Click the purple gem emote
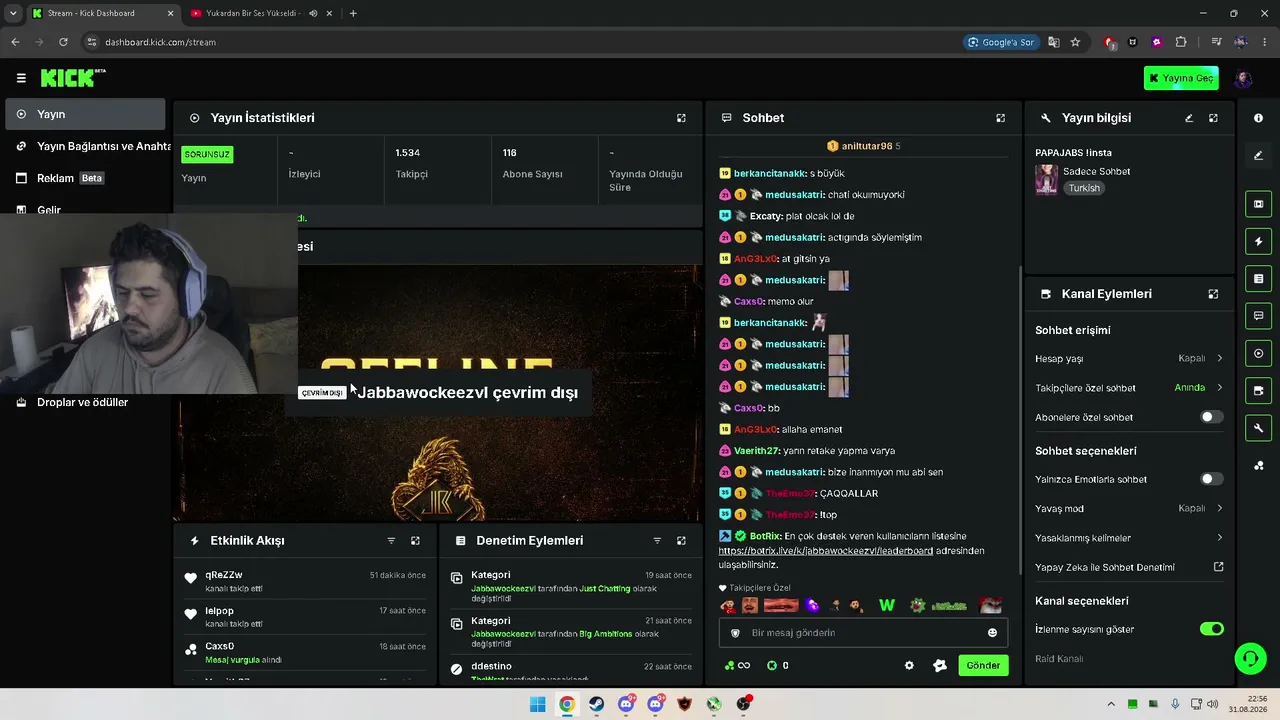The height and width of the screenshot is (720, 1280). tap(812, 605)
